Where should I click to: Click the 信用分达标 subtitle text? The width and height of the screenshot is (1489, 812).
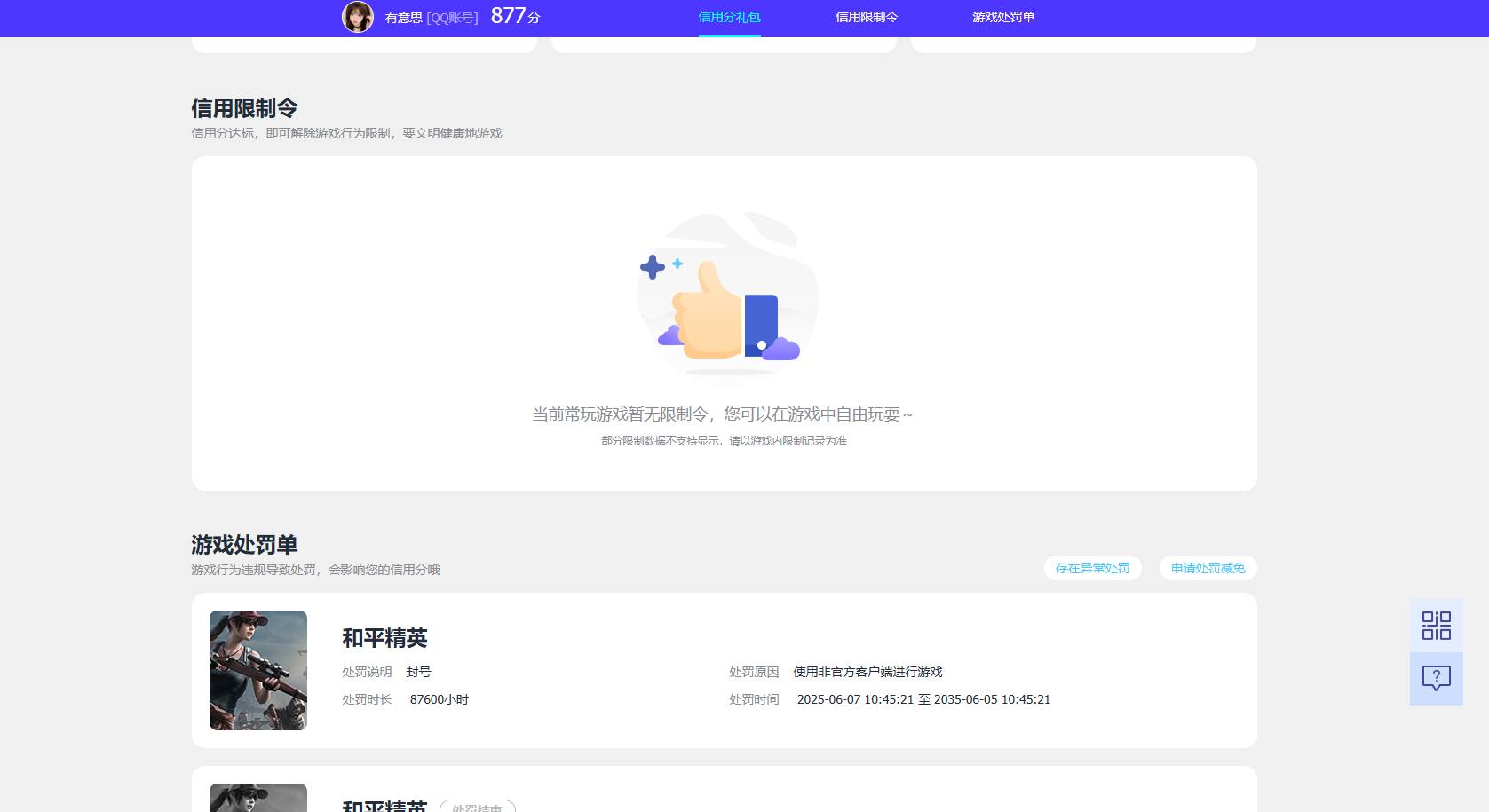[x=346, y=133]
